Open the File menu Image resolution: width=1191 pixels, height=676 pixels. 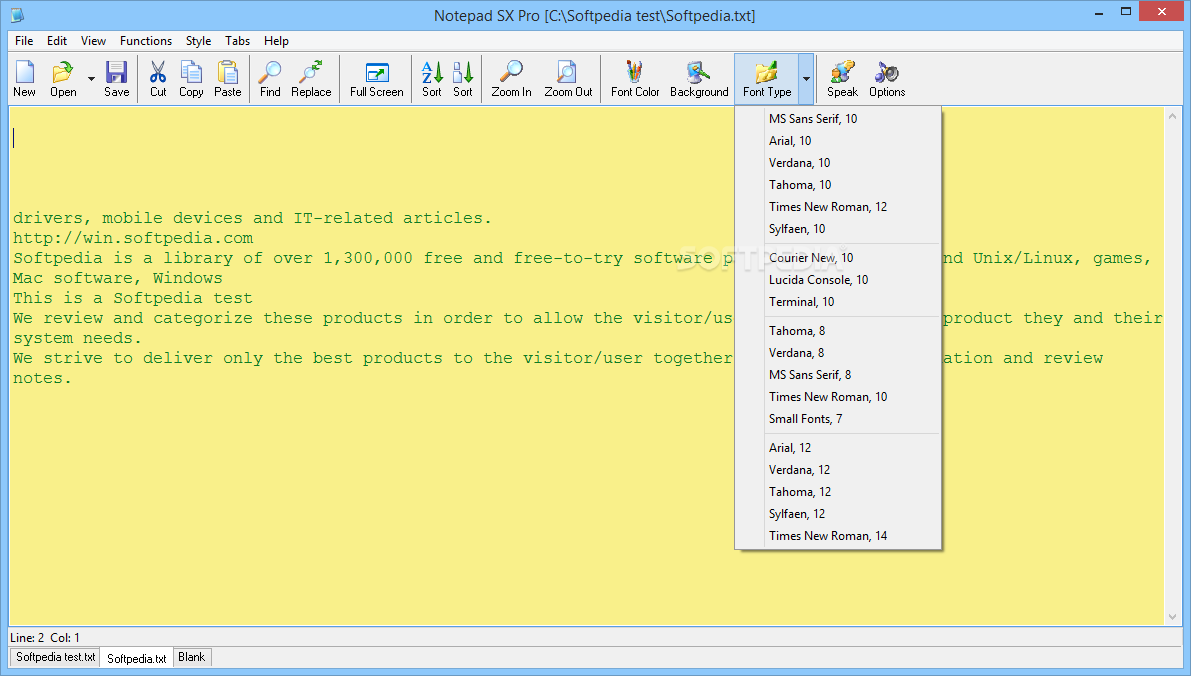(24, 41)
